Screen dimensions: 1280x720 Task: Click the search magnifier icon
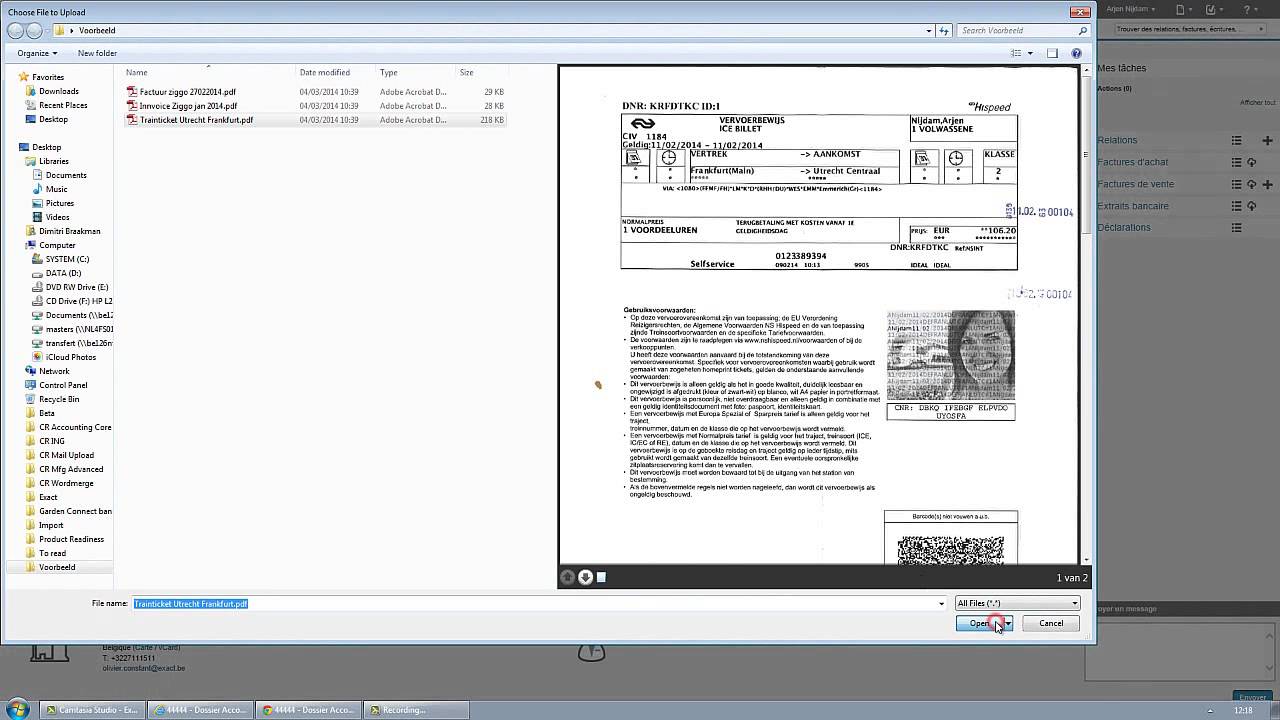tap(1083, 31)
